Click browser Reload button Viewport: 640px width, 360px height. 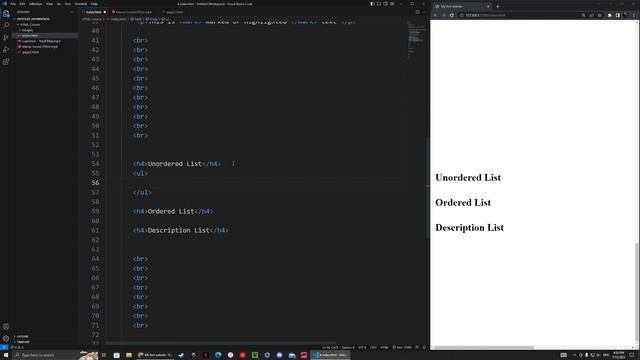pos(452,15)
